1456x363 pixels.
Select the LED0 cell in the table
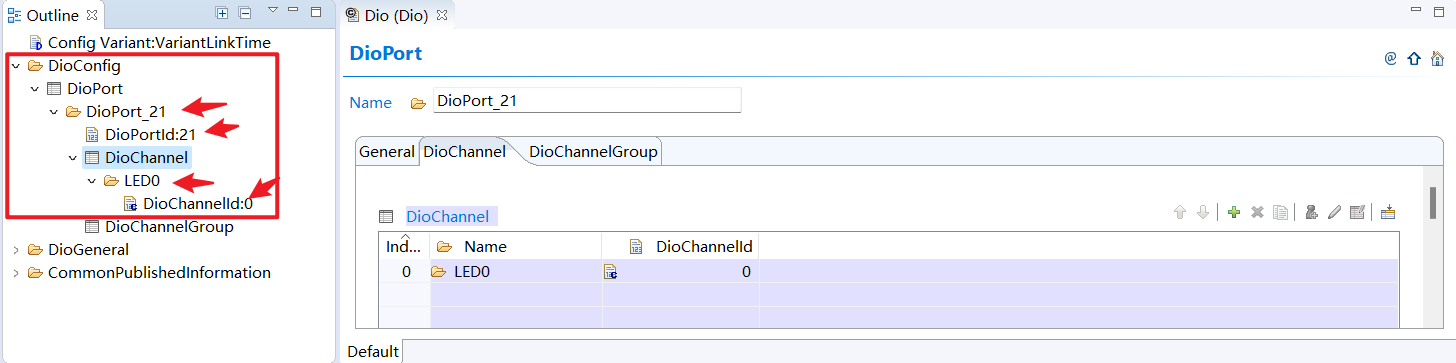tap(516, 271)
